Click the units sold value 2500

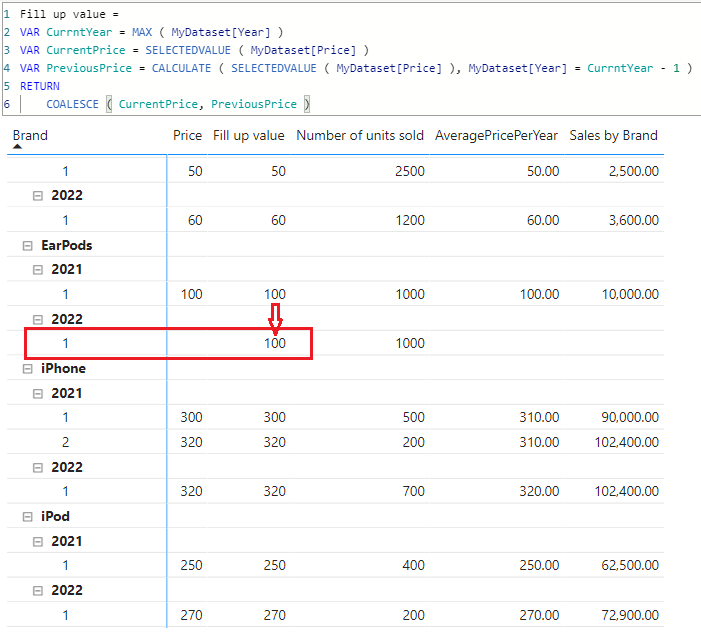click(410, 171)
